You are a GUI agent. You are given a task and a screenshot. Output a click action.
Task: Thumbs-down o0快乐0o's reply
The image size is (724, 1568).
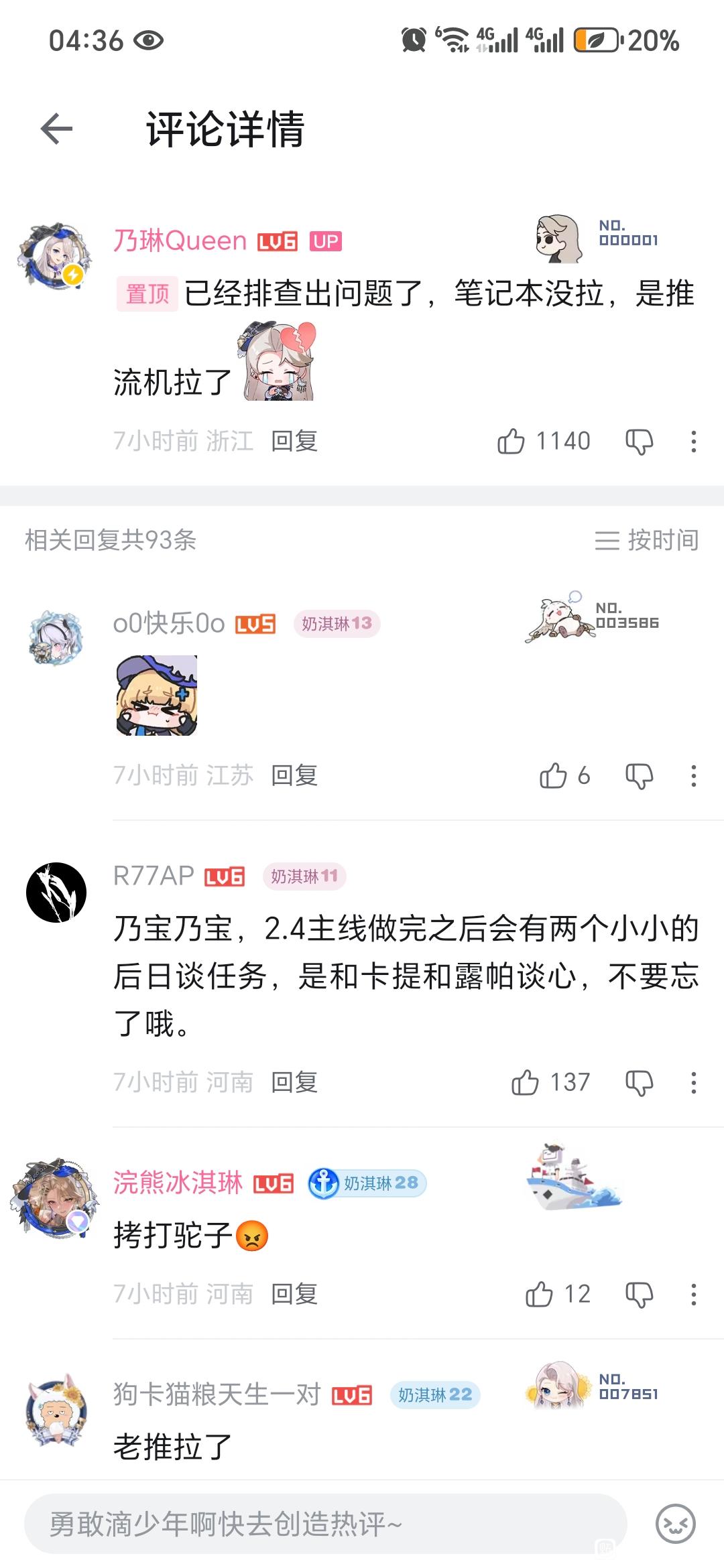[639, 776]
